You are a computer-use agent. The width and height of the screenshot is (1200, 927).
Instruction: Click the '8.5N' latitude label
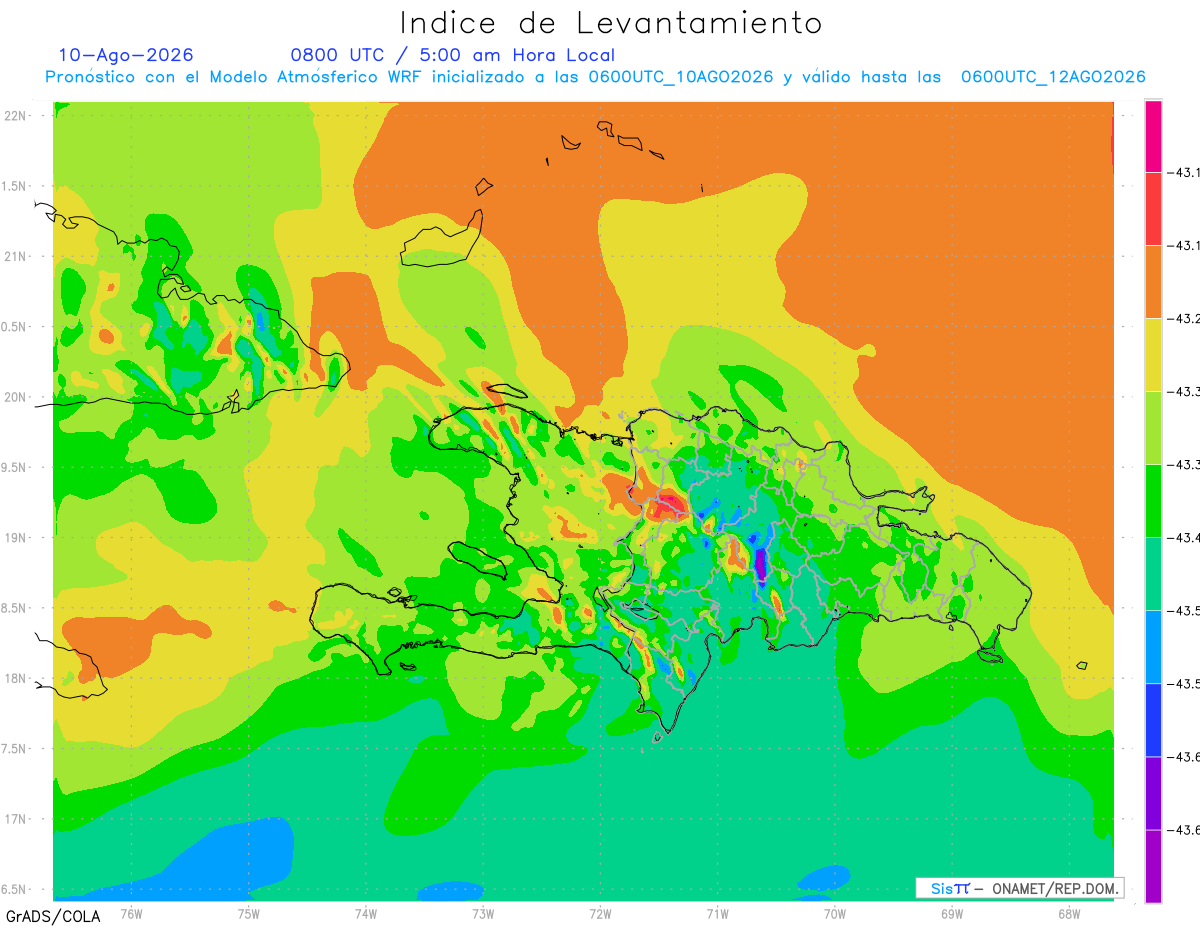point(15,608)
